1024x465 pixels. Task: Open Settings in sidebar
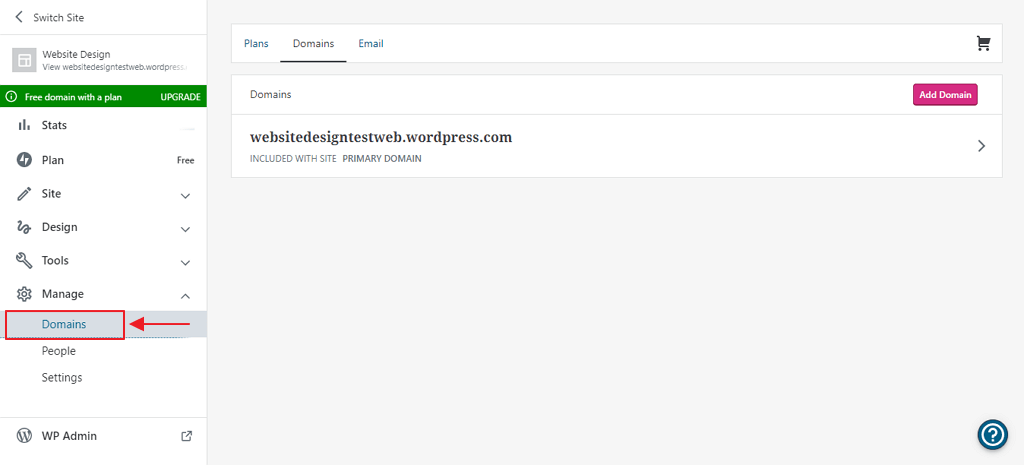click(62, 377)
